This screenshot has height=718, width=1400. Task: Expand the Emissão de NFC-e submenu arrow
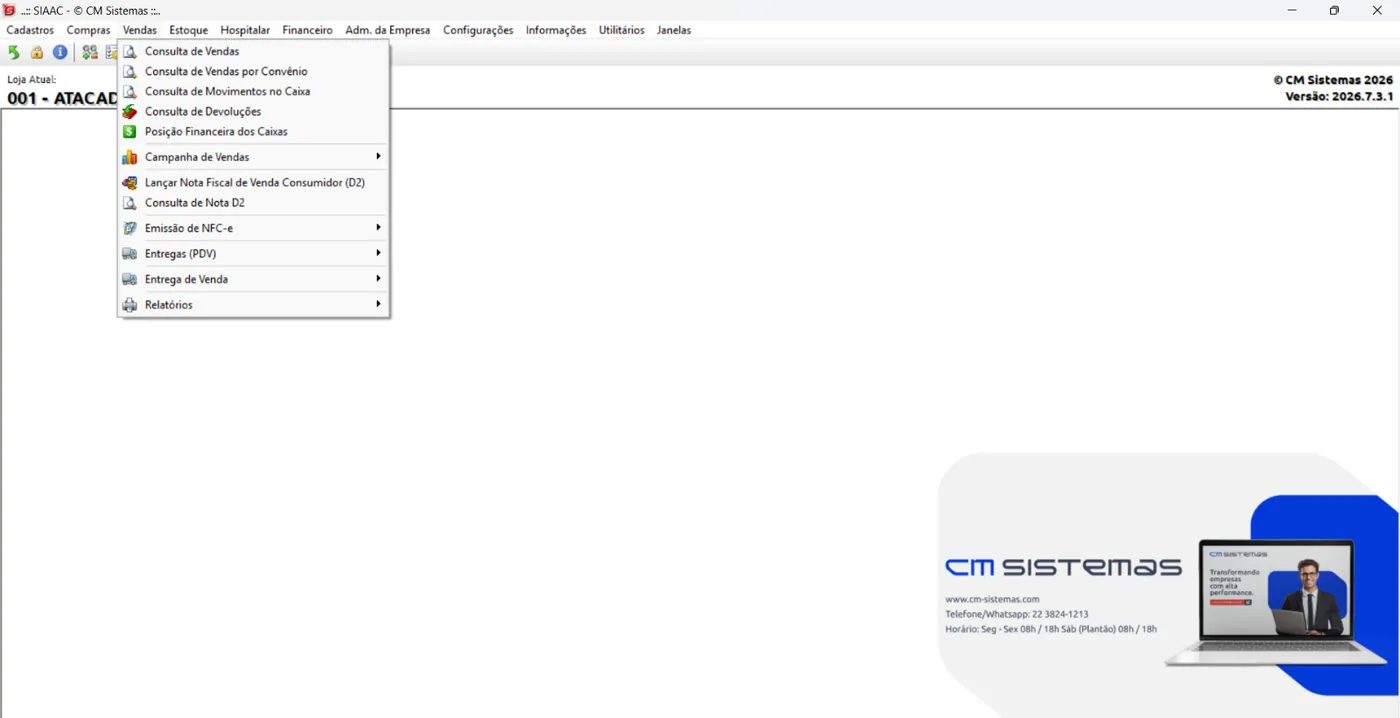point(378,227)
